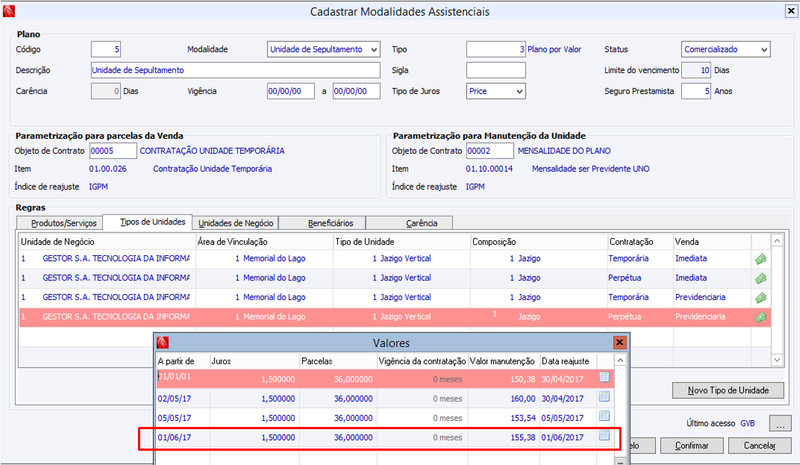800x465 pixels.
Task: Click the money icon on the highlighted Perpétua Previdenciaria row
Action: tap(761, 317)
